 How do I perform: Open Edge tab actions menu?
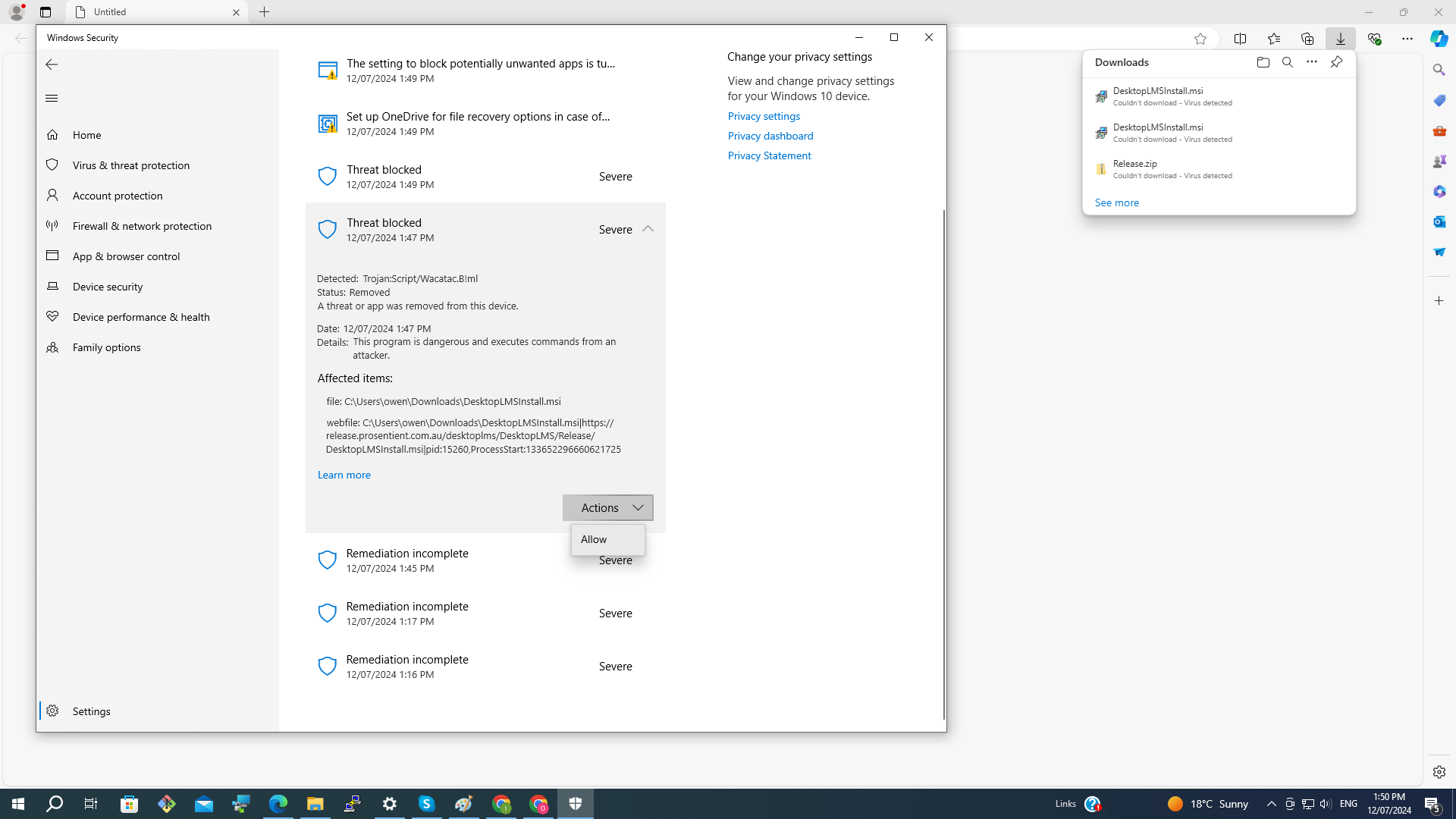tap(45, 12)
